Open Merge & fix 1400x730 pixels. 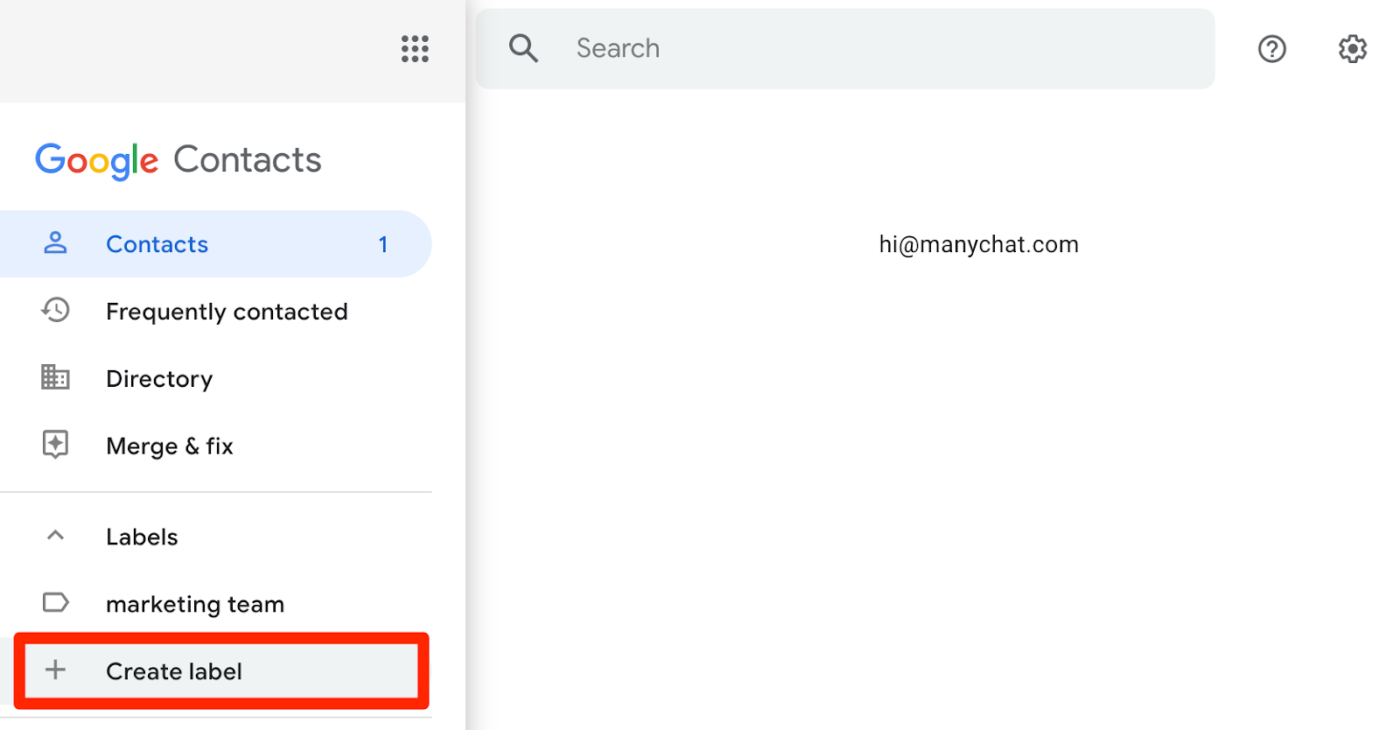pyautogui.click(x=216, y=445)
